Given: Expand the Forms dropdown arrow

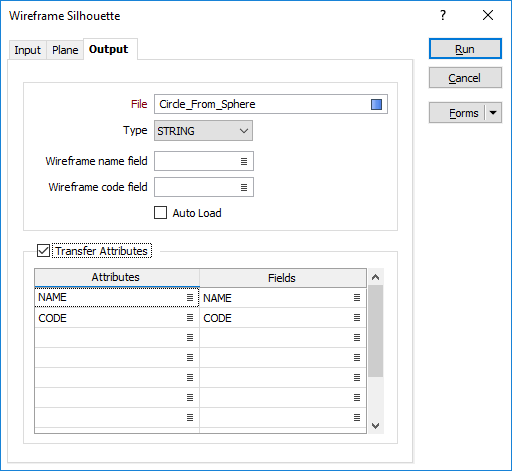Looking at the screenshot, I should 493,113.
